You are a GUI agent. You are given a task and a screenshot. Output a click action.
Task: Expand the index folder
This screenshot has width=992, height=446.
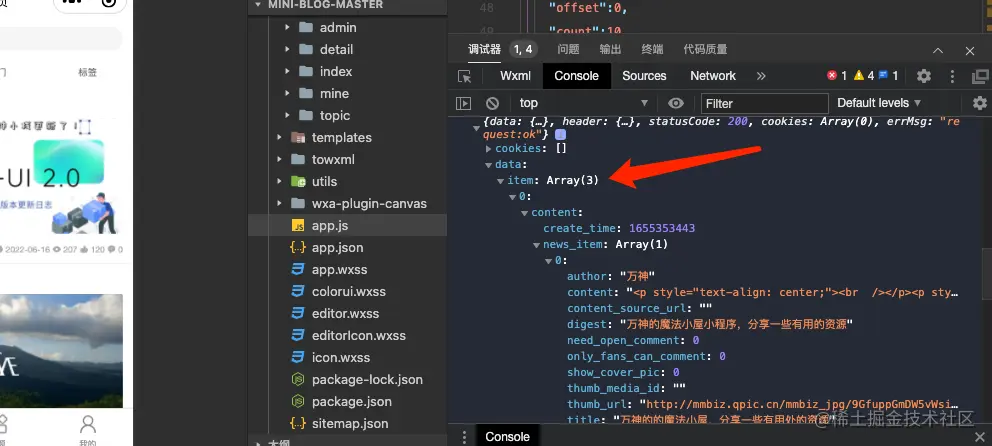(287, 71)
